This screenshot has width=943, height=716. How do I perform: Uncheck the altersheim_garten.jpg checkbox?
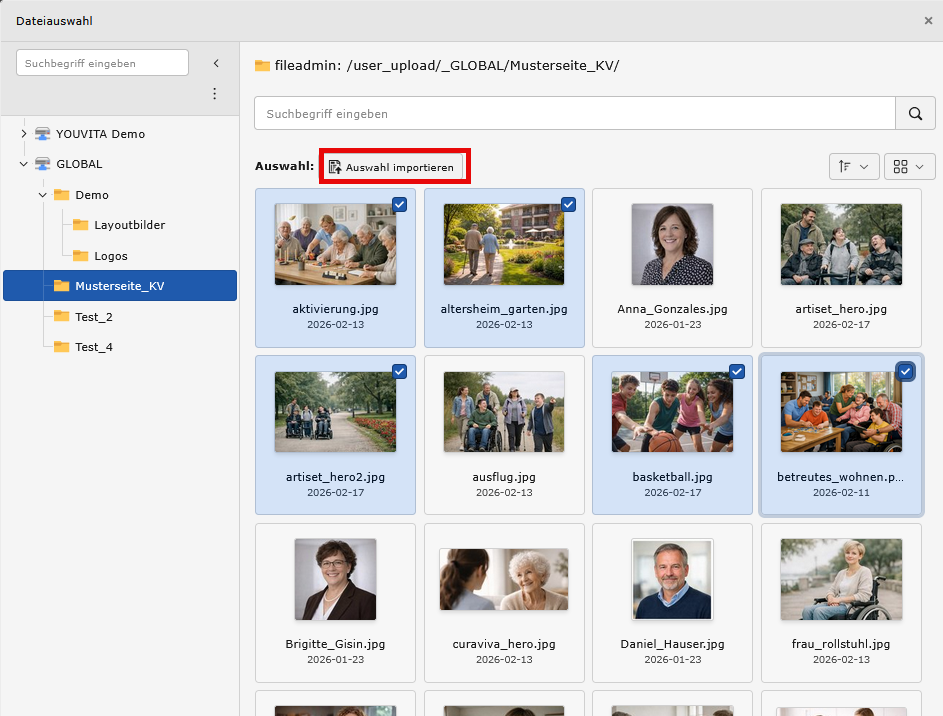coord(568,204)
